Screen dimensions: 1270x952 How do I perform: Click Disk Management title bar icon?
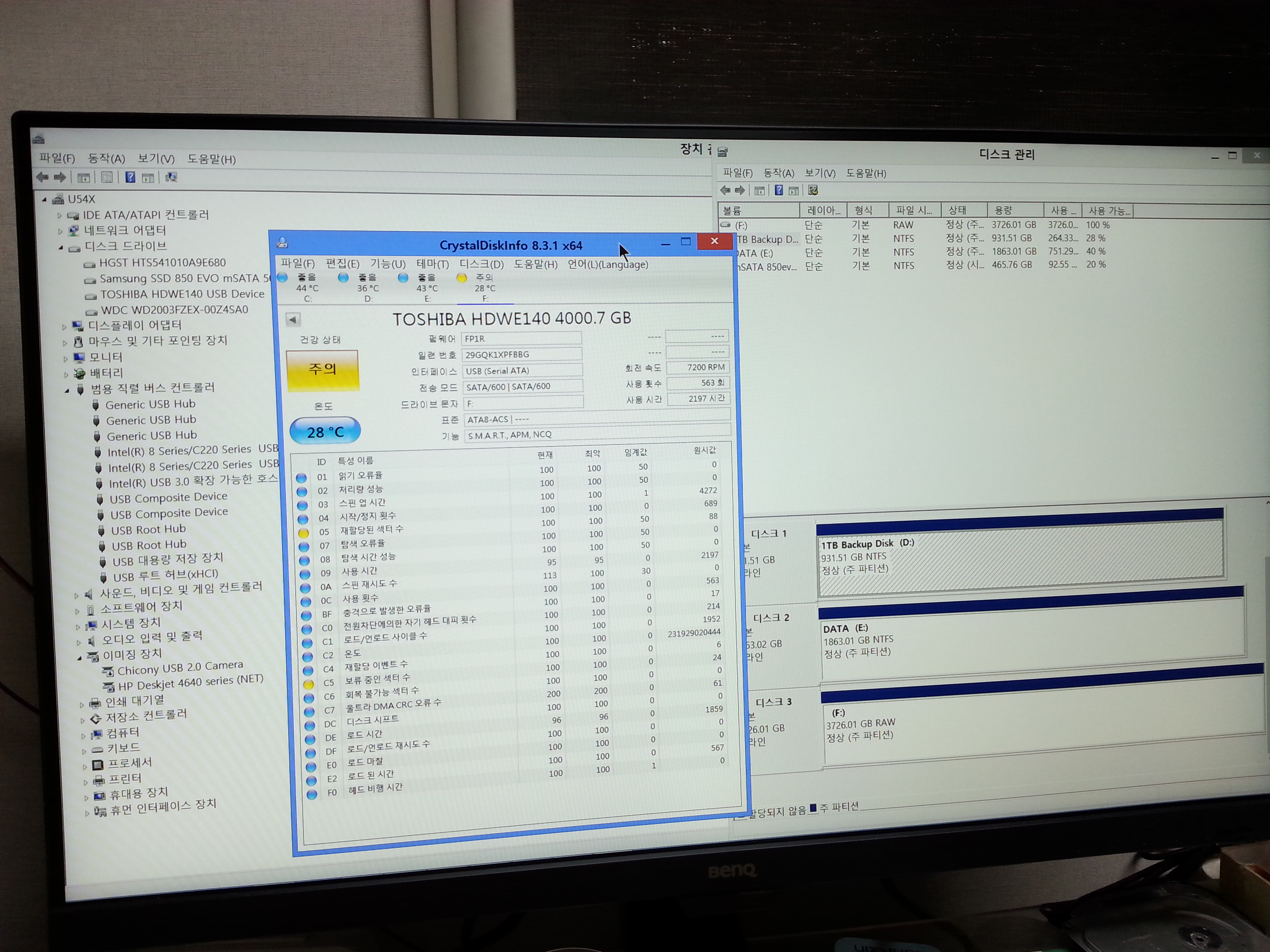point(723,152)
